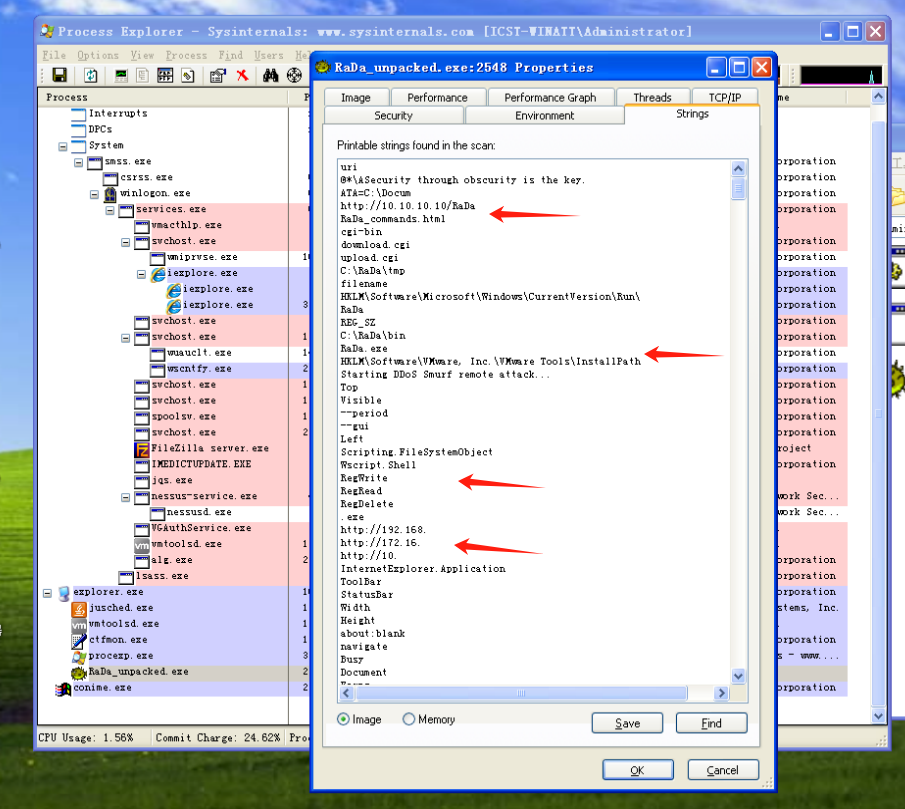Select the Image radio button
This screenshot has width=905, height=809.
[x=343, y=719]
